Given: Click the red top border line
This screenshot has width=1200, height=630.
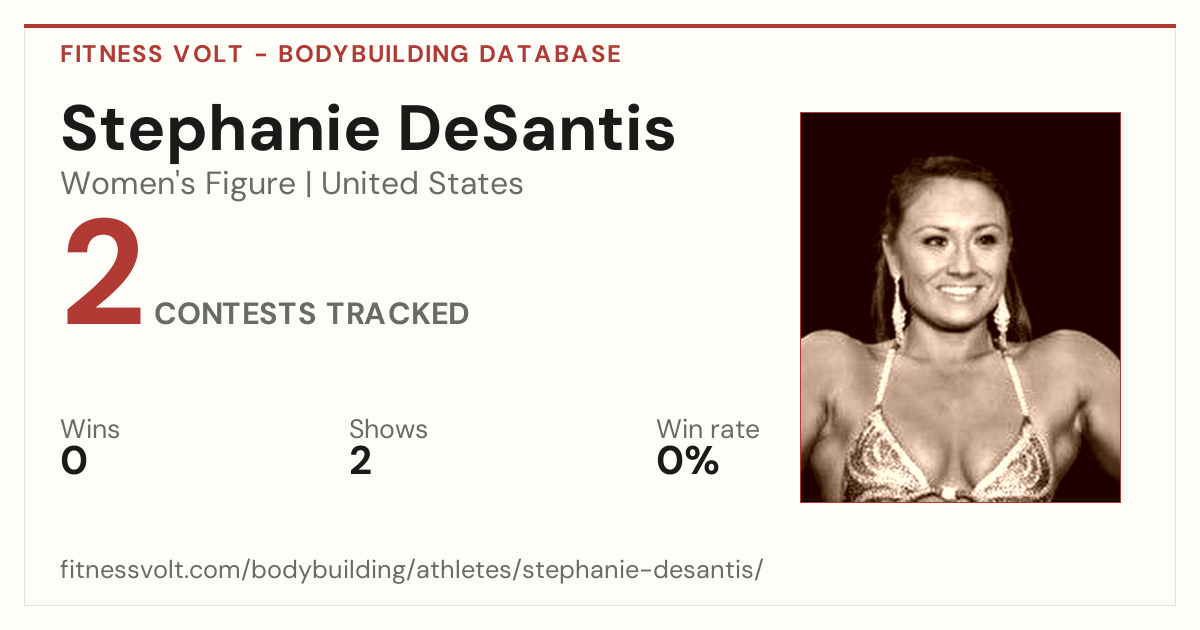Looking at the screenshot, I should click(x=600, y=26).
